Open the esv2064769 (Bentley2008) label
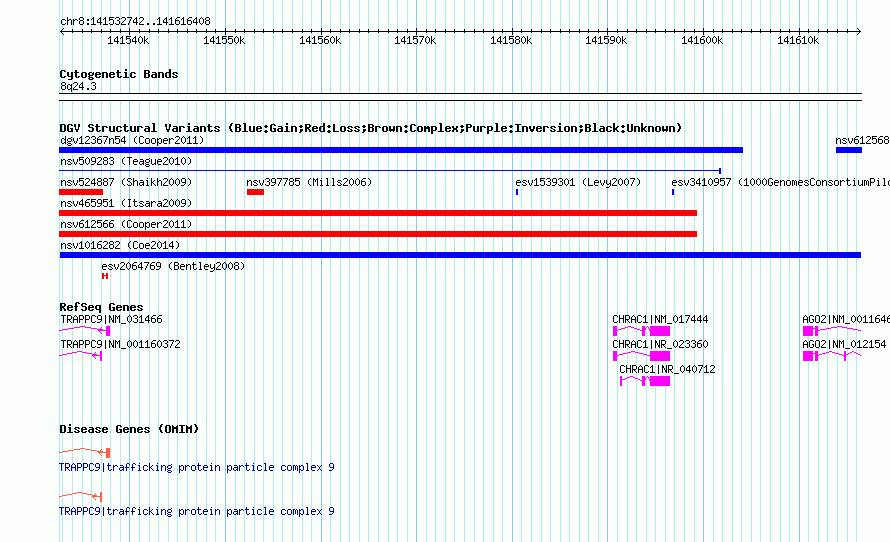The image size is (890, 542). 173,266
